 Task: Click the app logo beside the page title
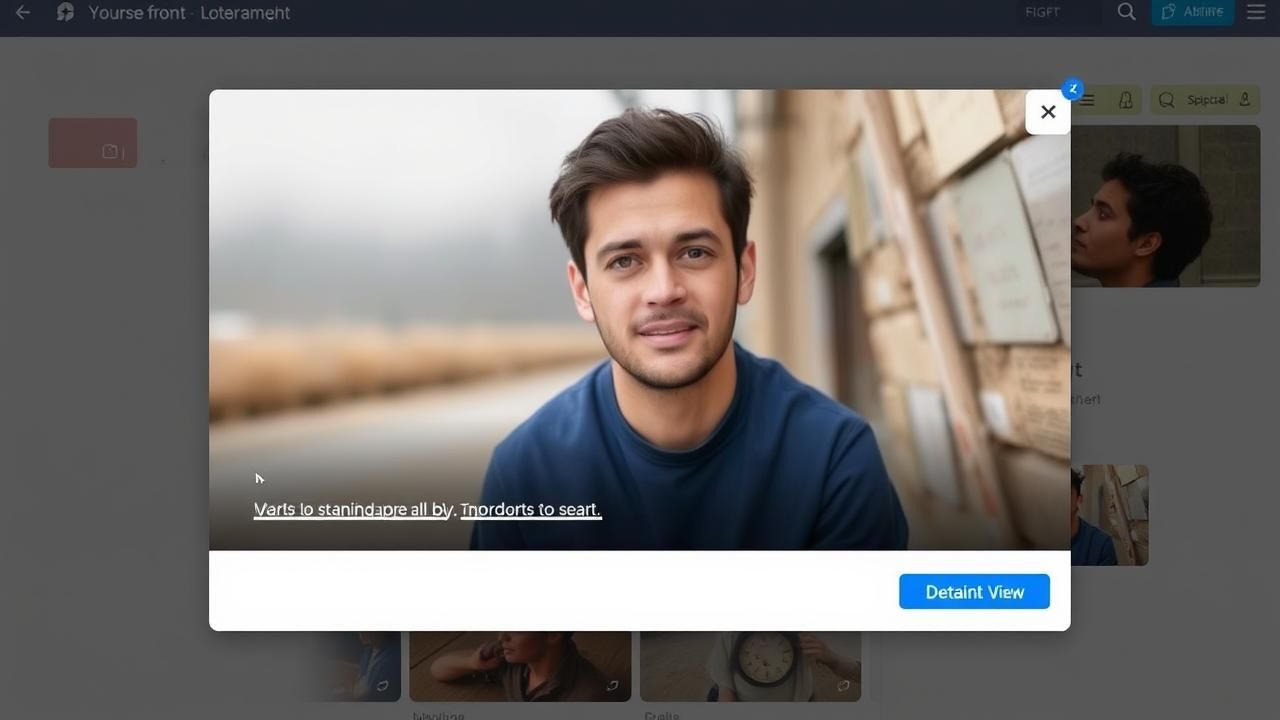click(x=65, y=13)
